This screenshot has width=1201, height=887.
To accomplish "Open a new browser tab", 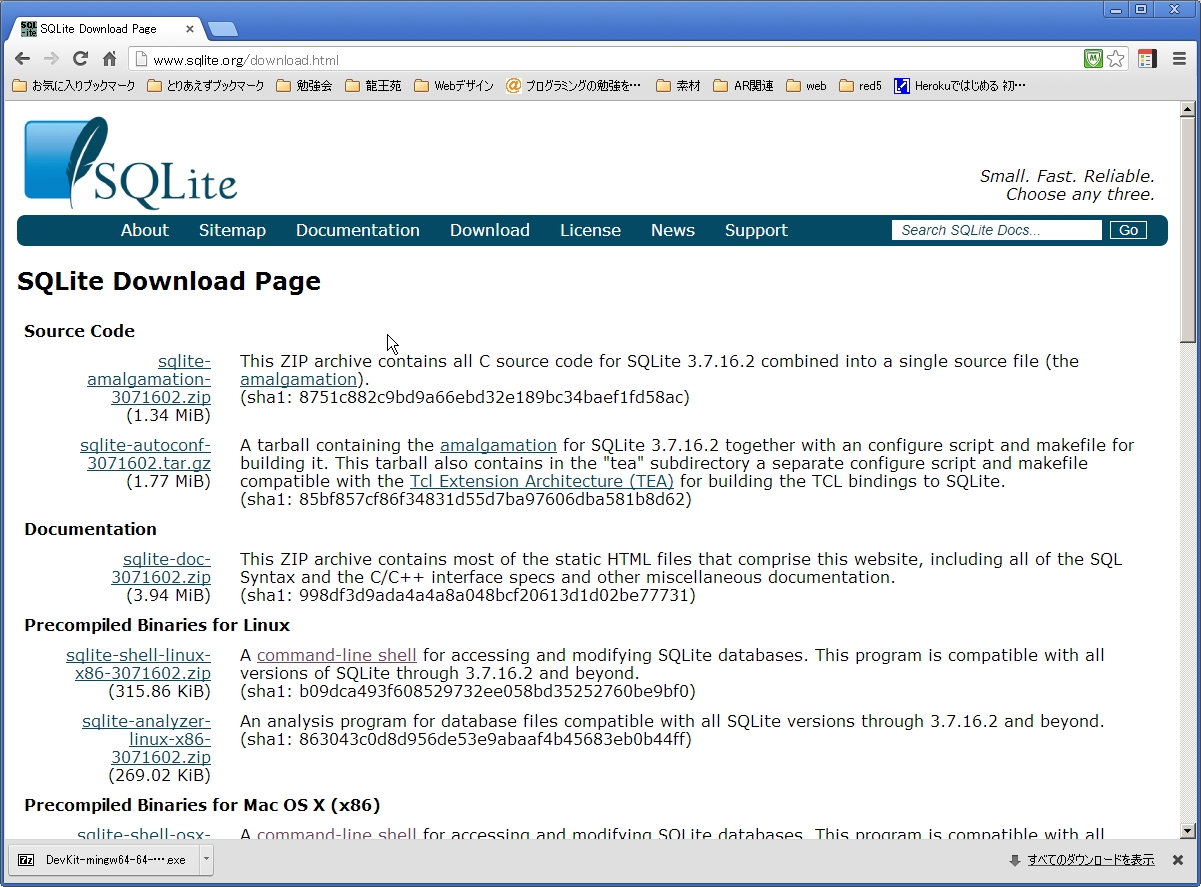I will point(222,29).
